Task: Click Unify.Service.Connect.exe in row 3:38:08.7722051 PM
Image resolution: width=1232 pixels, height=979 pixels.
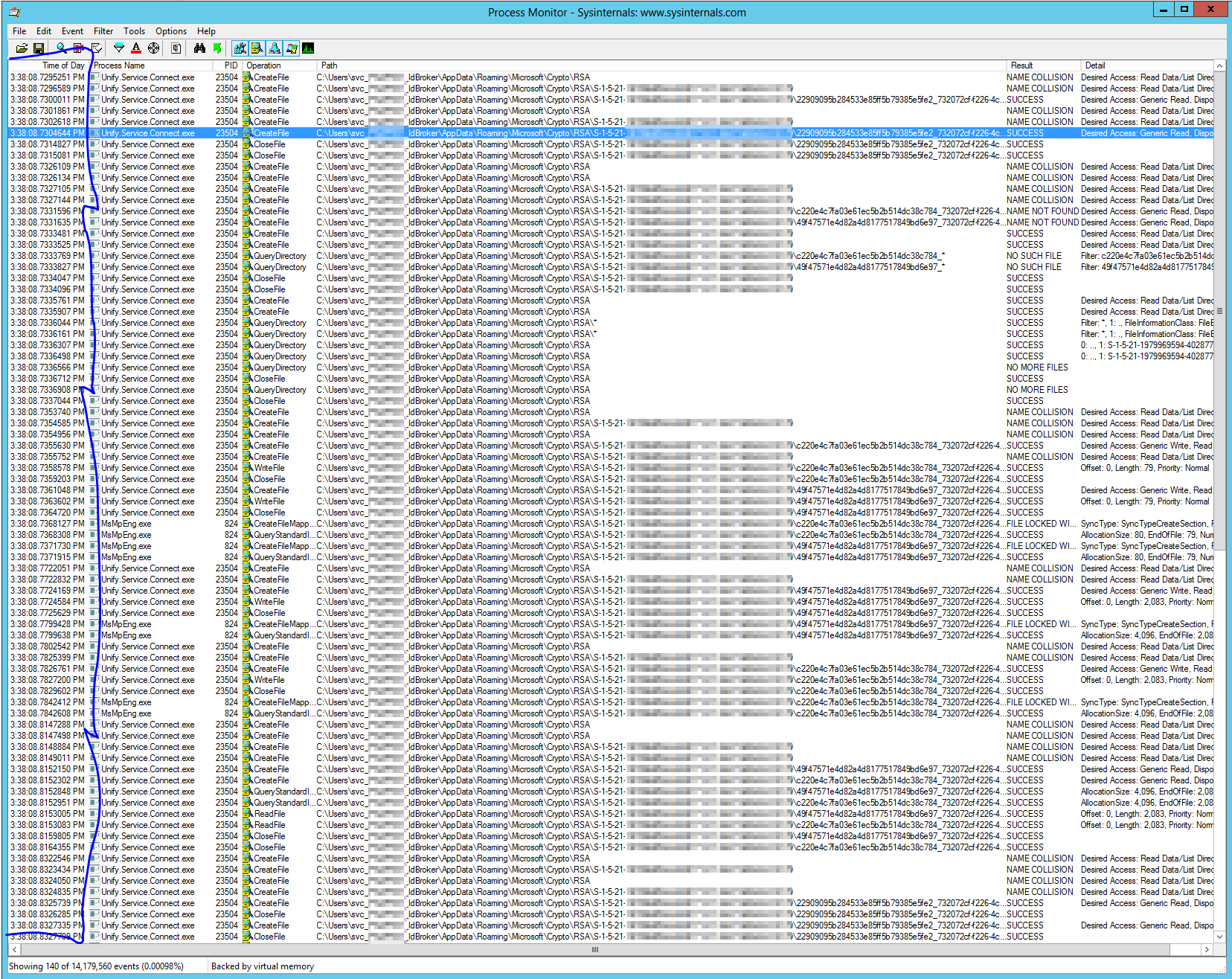Action: coord(147,568)
